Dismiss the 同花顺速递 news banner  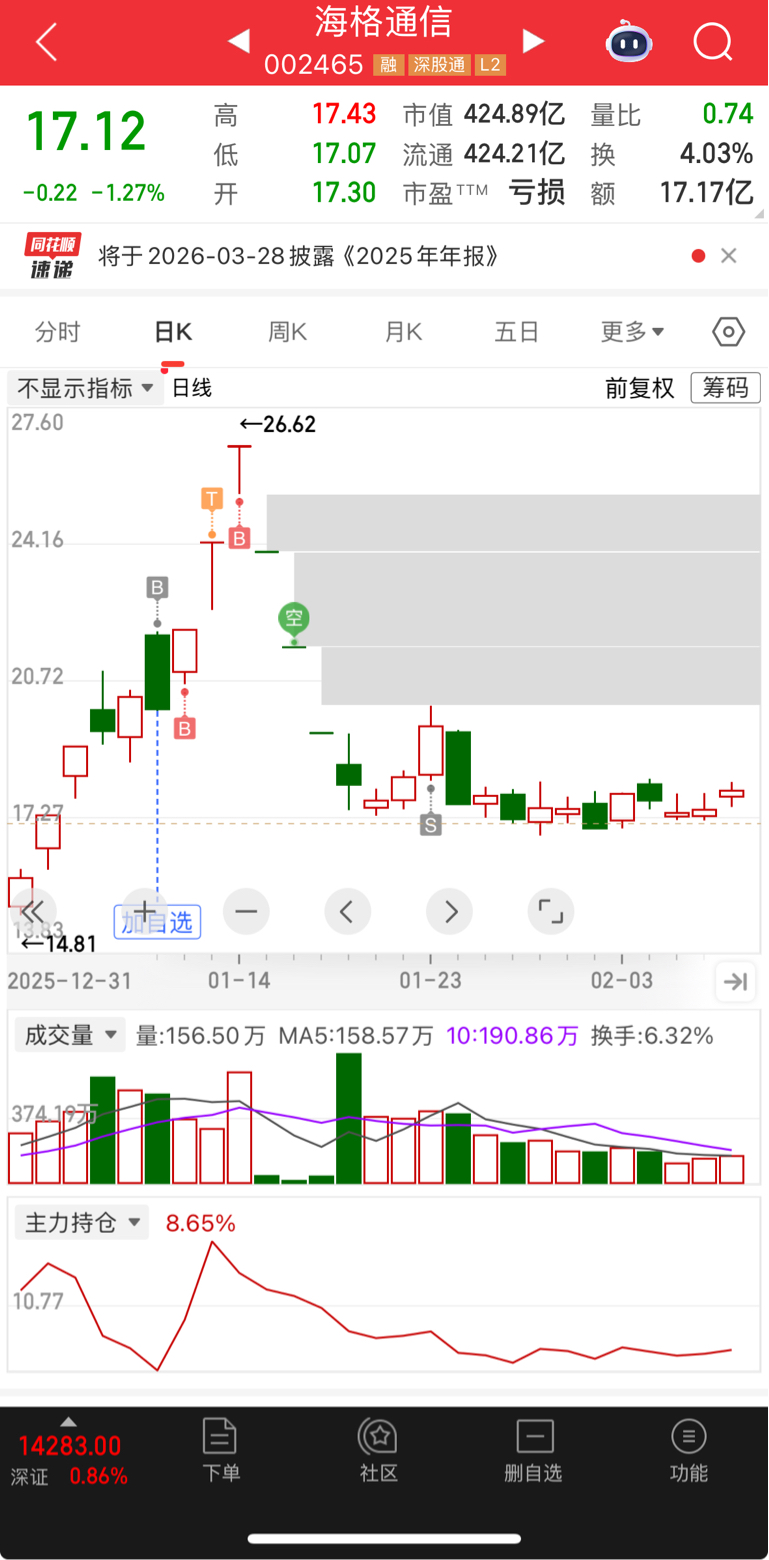pos(729,256)
